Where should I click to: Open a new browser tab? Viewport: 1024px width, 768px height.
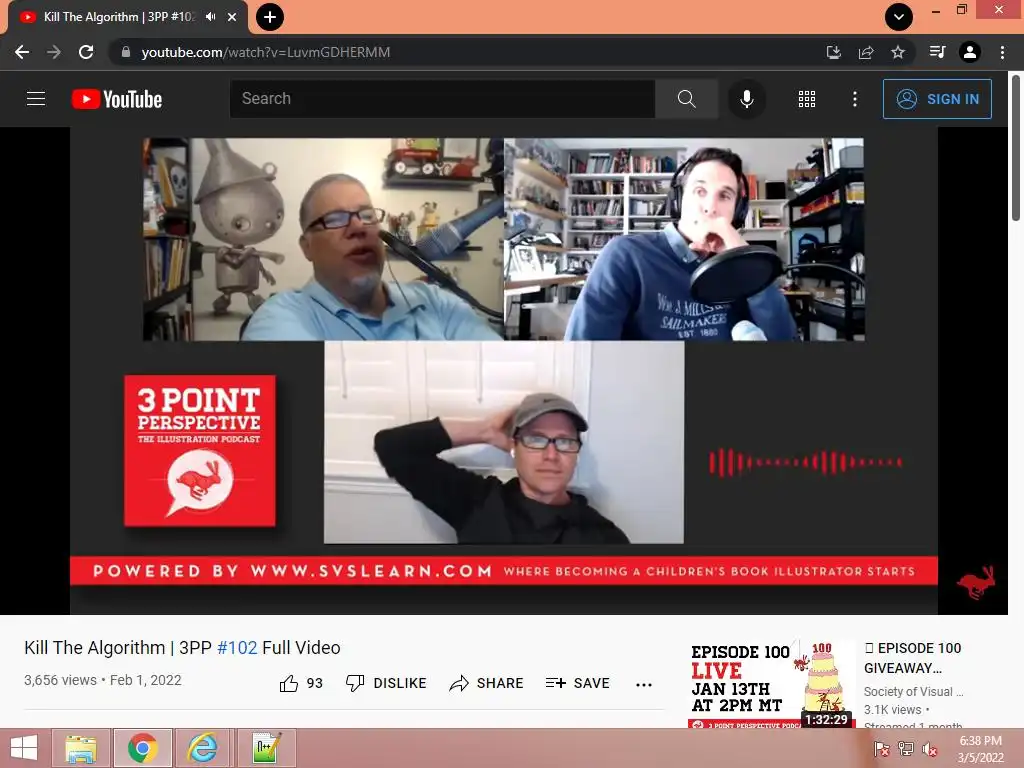point(270,17)
